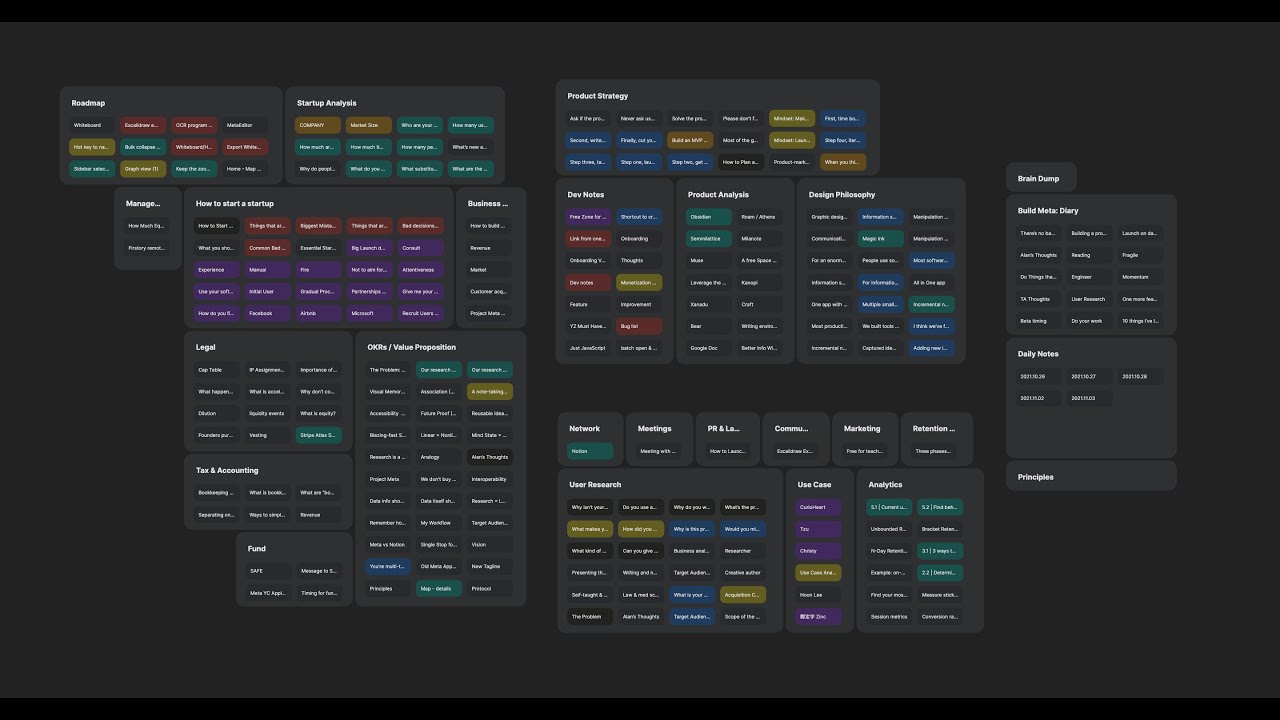
Task: Click the 'Product Strategy' group heading
Action: pyautogui.click(x=598, y=96)
